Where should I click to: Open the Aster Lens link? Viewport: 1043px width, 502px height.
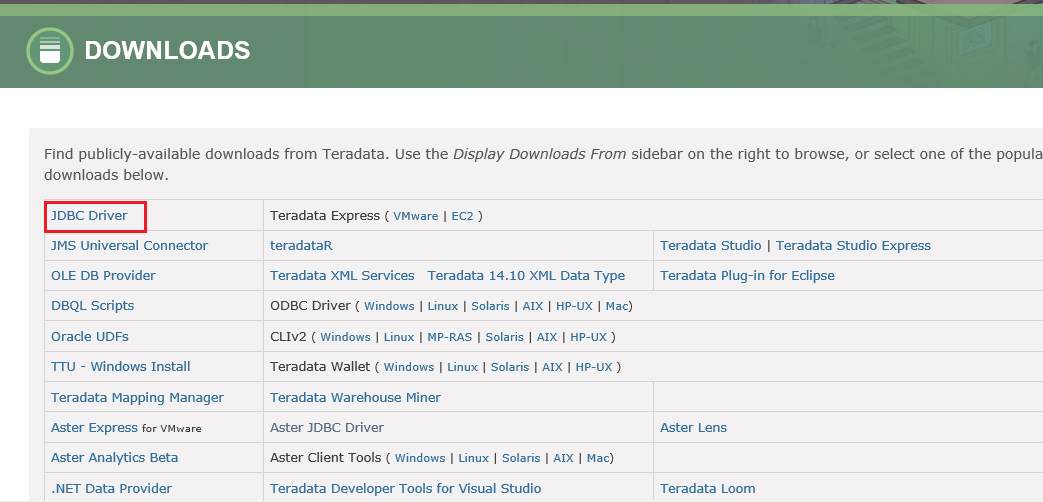[693, 428]
